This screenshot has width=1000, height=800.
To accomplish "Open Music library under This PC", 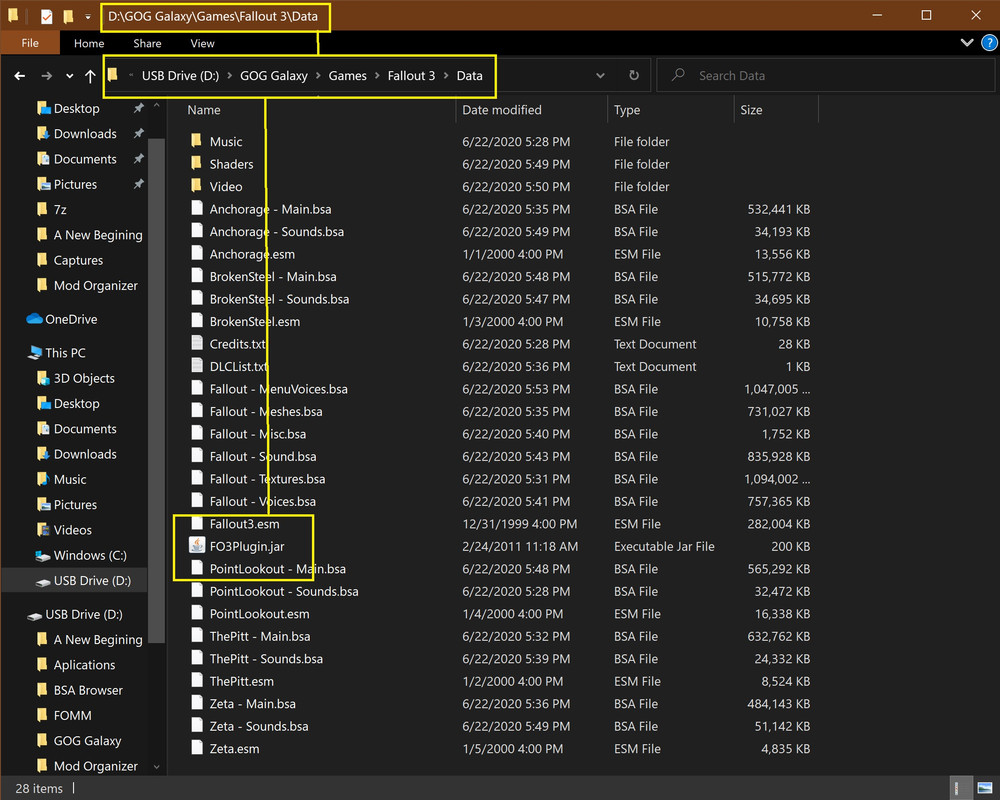I will tap(70, 479).
